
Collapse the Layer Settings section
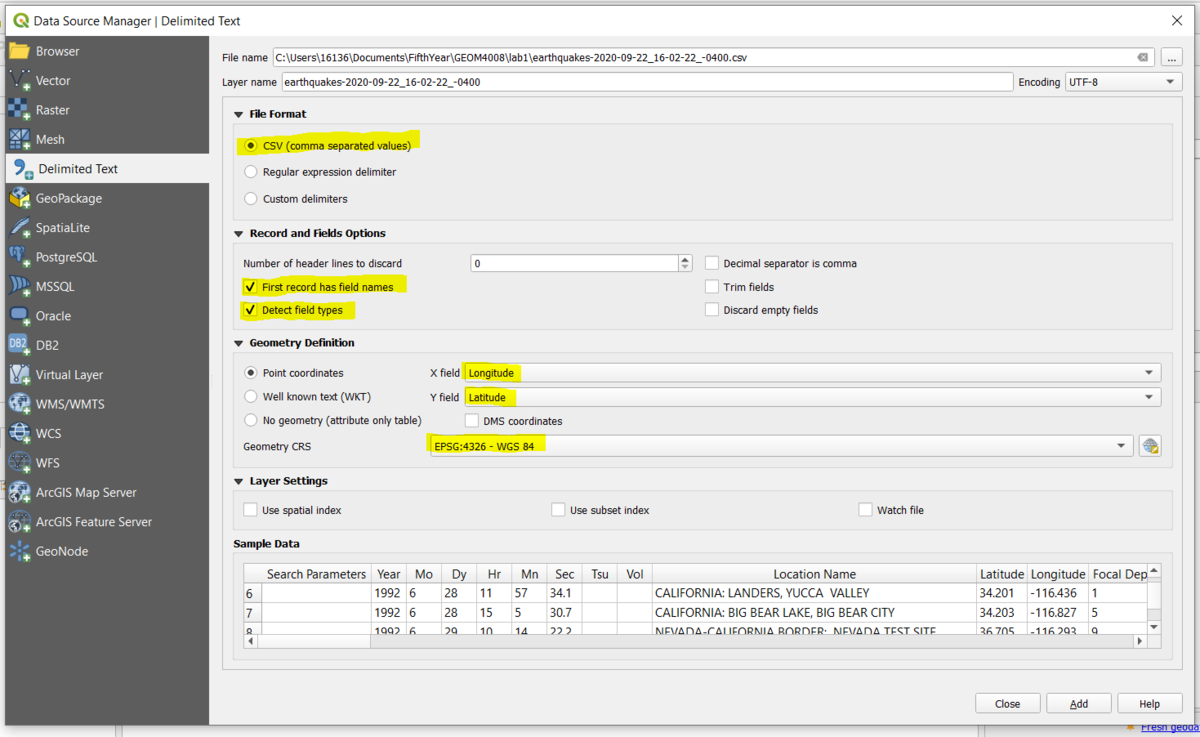click(x=239, y=481)
